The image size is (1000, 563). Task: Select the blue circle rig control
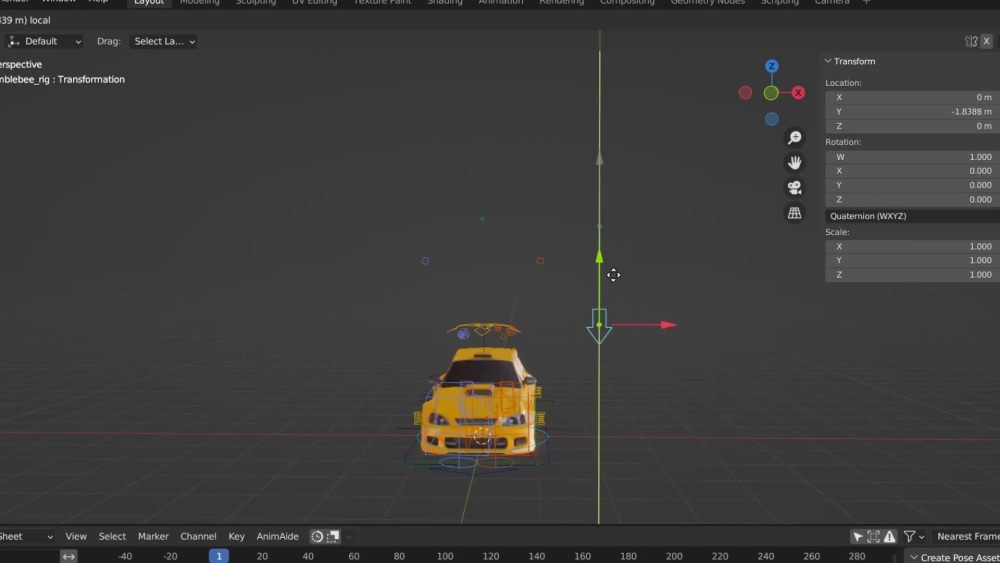[425, 261]
